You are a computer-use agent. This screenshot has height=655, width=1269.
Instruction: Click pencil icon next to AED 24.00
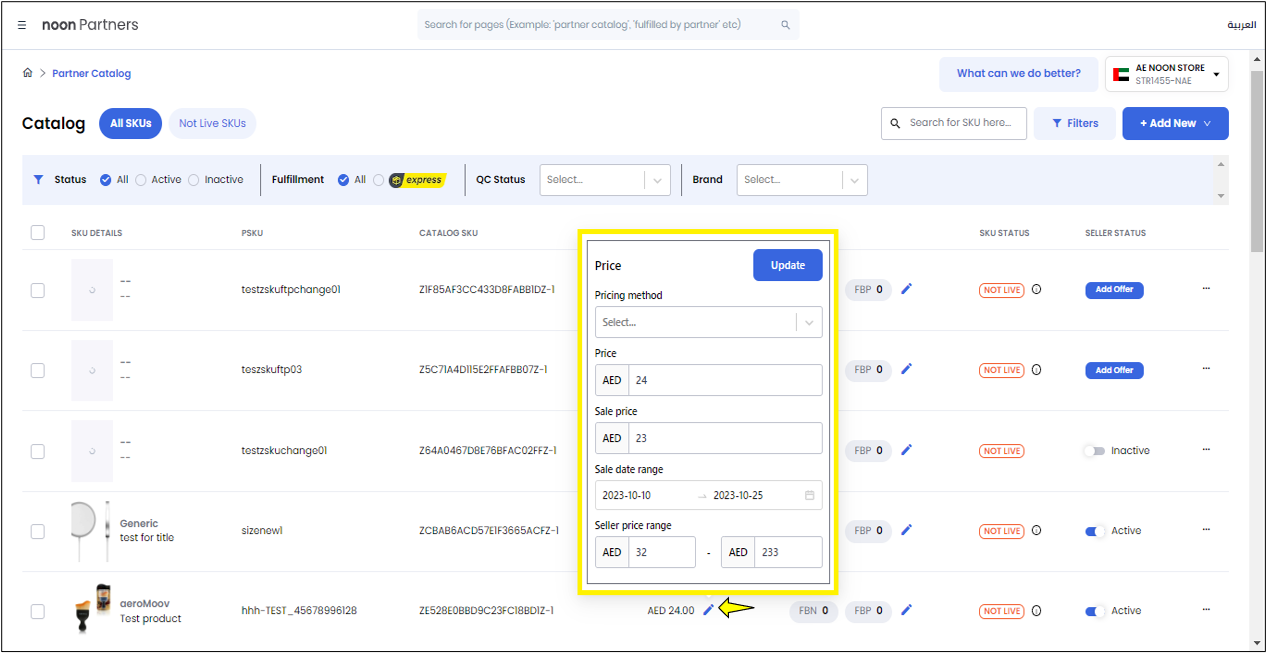tap(709, 610)
